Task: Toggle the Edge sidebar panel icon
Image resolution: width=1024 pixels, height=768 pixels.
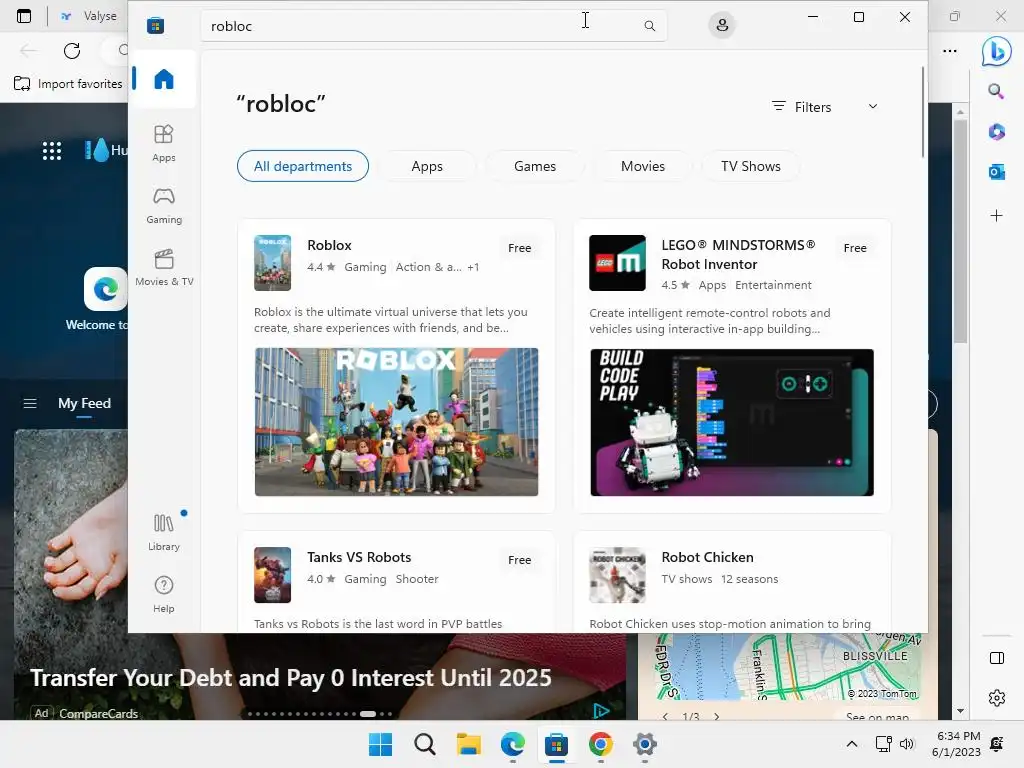Action: 997,658
